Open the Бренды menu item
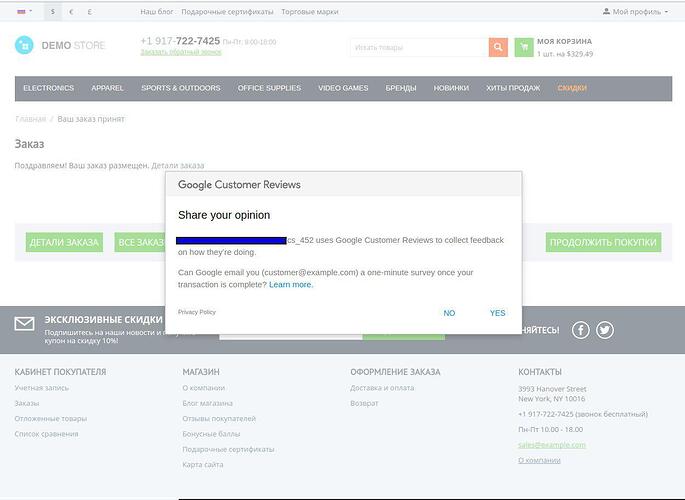 [x=401, y=88]
